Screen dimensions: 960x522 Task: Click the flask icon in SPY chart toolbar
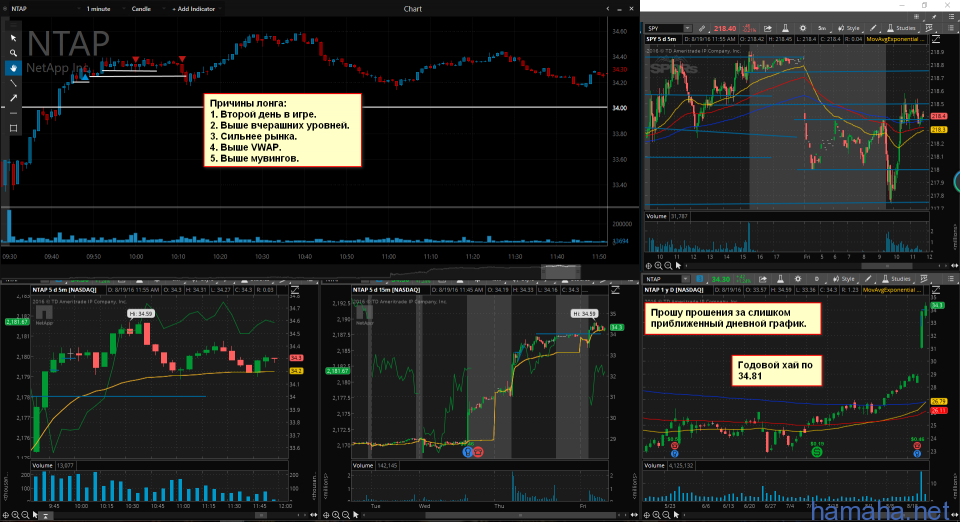pos(785,28)
